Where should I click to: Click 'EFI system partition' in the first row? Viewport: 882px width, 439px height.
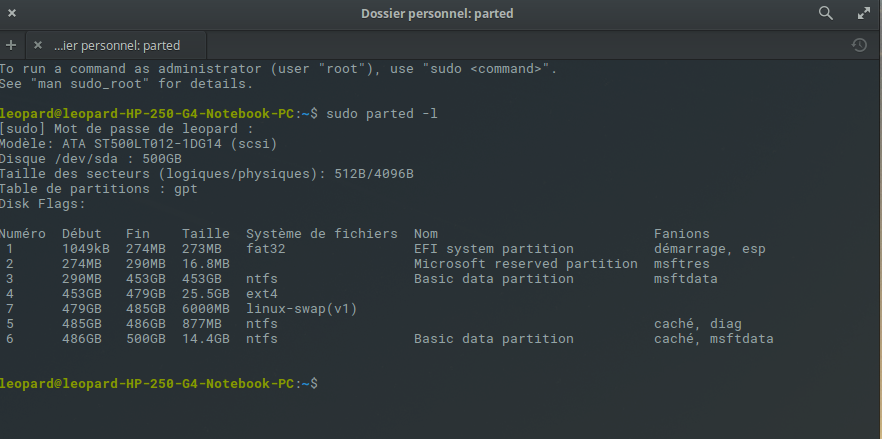pos(494,249)
